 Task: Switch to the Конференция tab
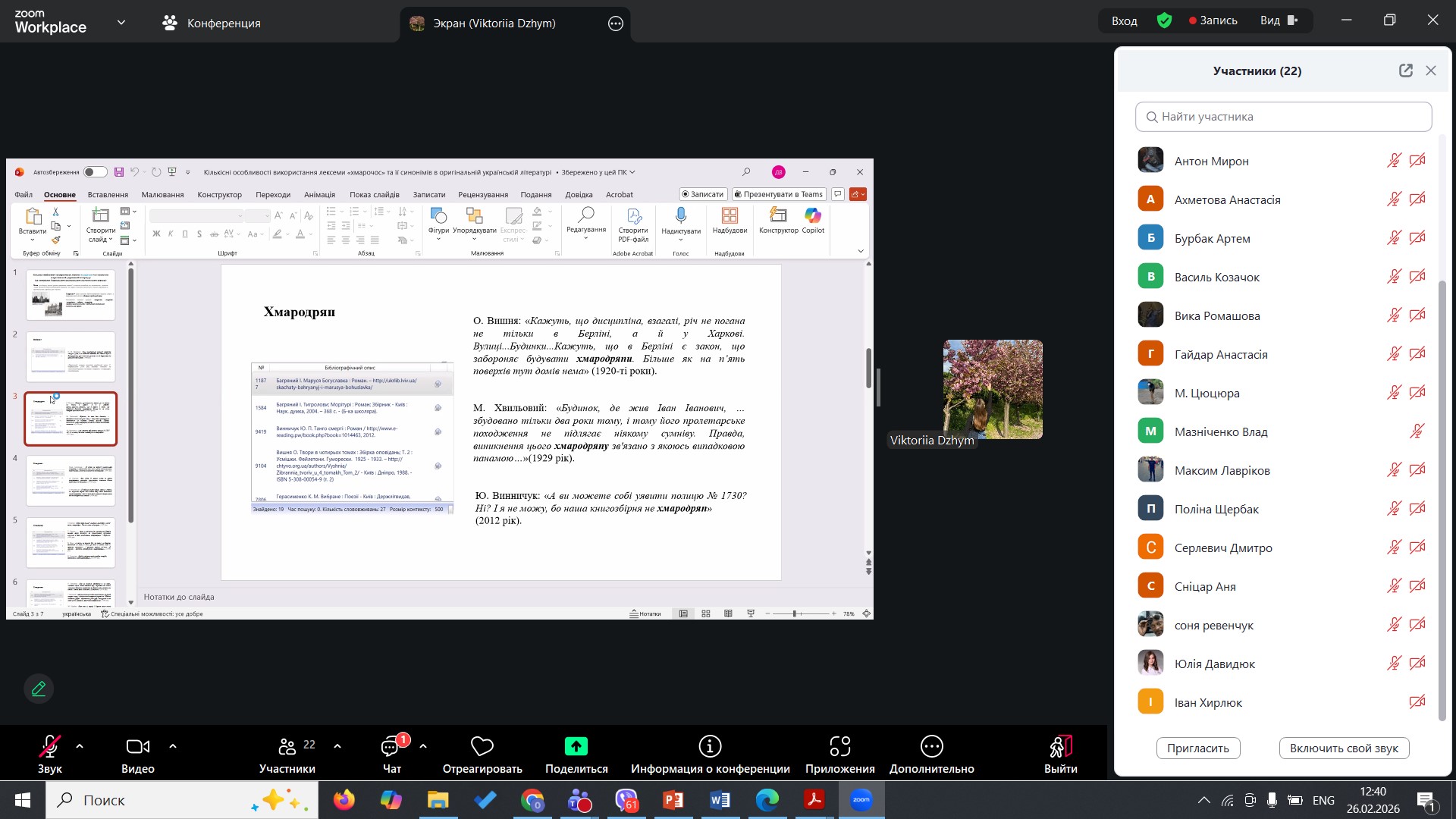coord(212,23)
